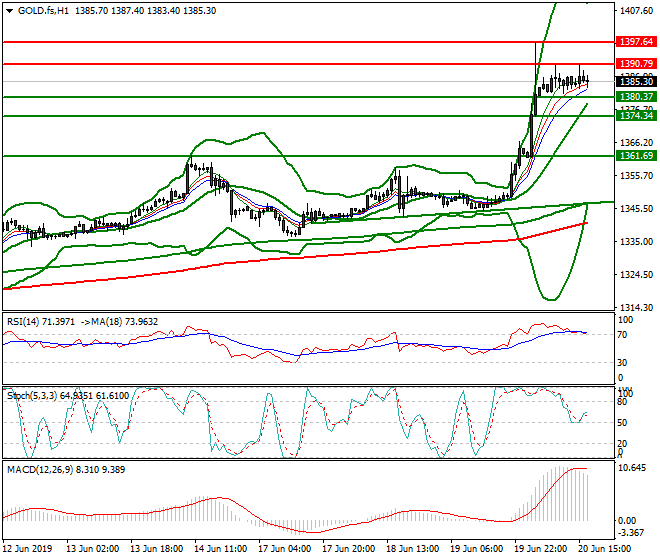Click the 1314.30 price scale value
This screenshot has height=560, width=660.
[x=636, y=307]
